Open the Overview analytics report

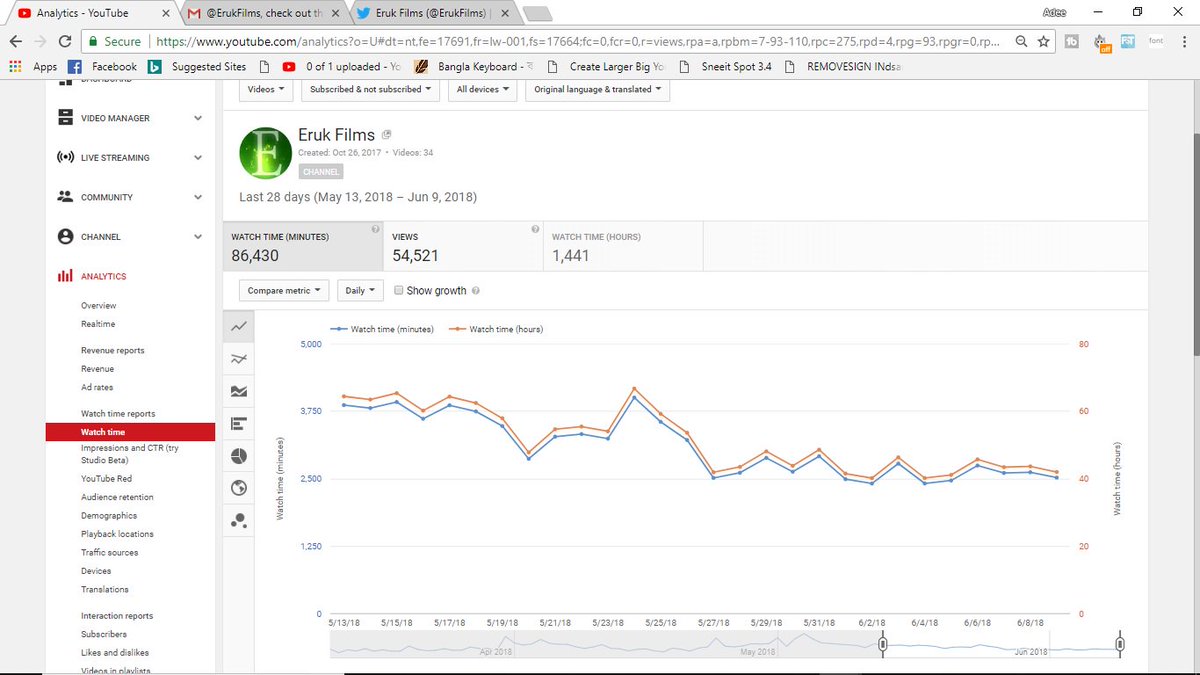pos(99,306)
